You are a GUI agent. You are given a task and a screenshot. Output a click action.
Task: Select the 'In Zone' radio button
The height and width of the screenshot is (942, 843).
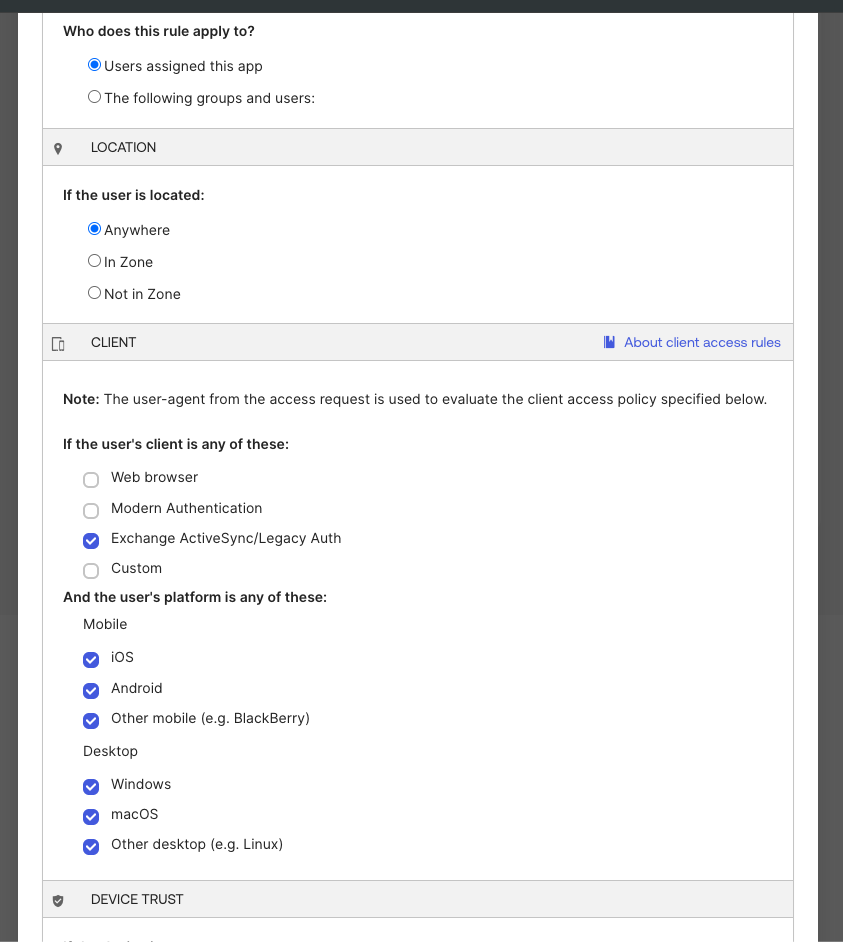94,261
